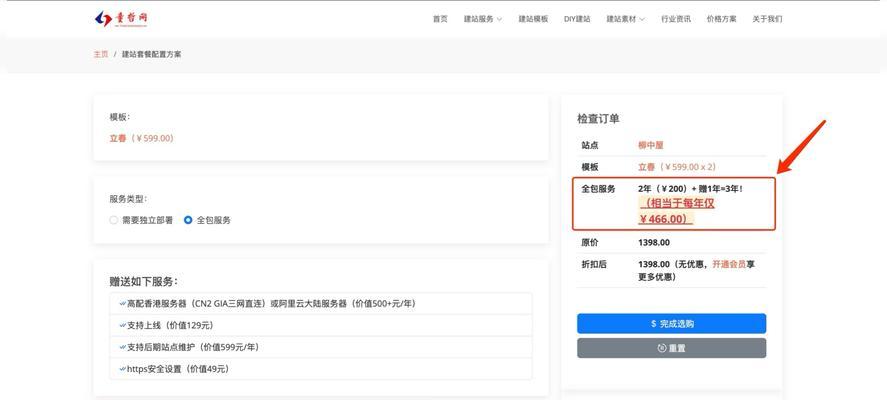887x400 pixels.
Task: Click the 完成选购 button
Action: (671, 324)
